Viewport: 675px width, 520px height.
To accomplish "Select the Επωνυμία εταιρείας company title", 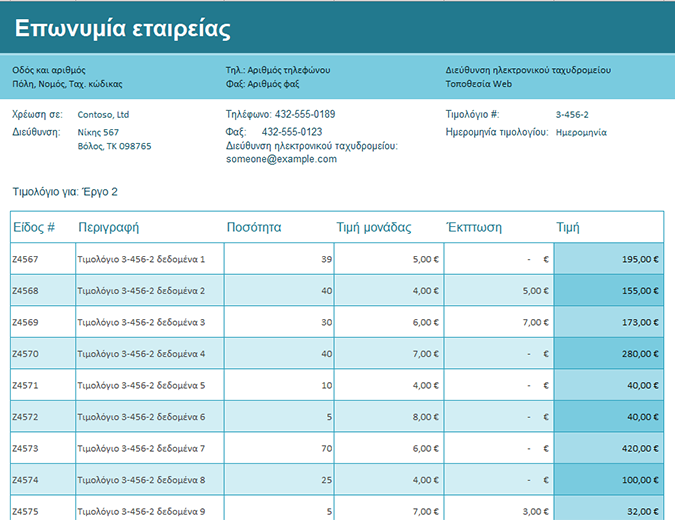I will point(123,29).
